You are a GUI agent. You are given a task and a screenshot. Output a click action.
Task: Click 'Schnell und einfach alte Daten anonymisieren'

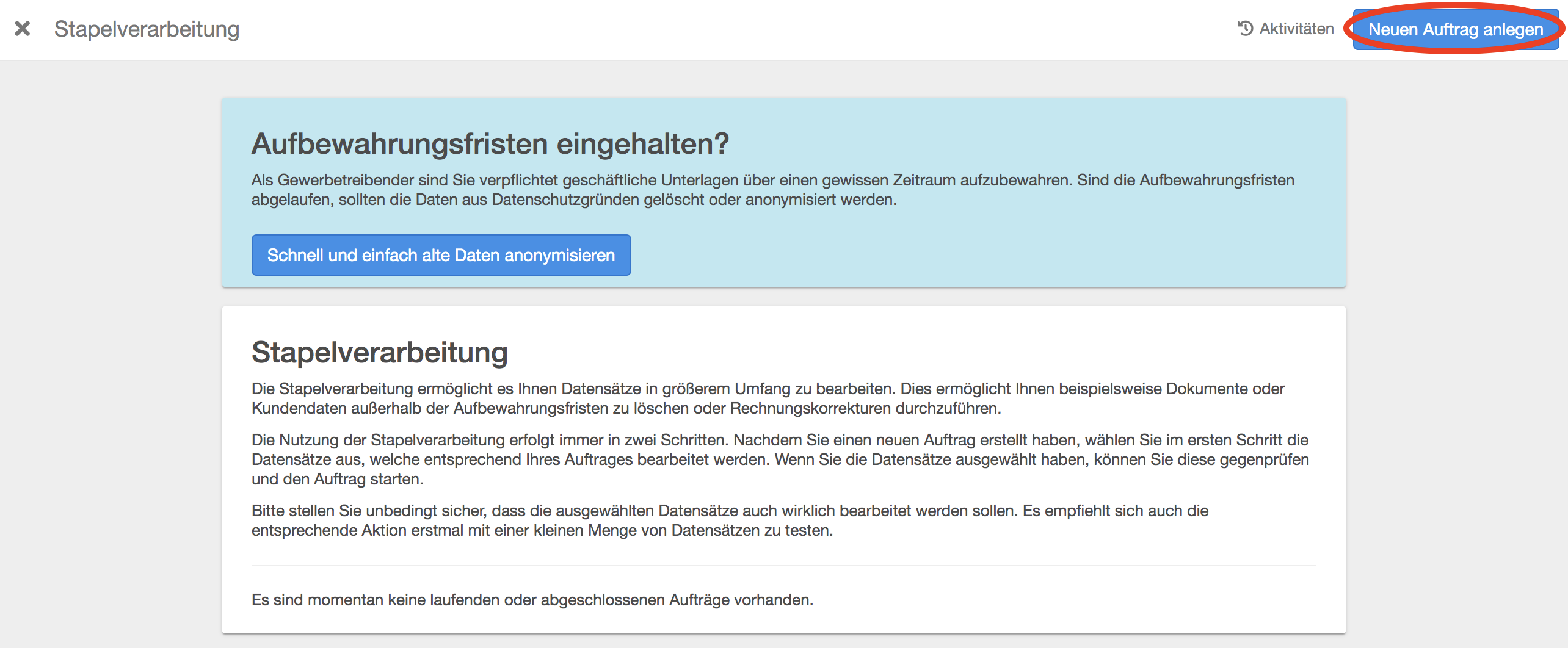[x=441, y=255]
